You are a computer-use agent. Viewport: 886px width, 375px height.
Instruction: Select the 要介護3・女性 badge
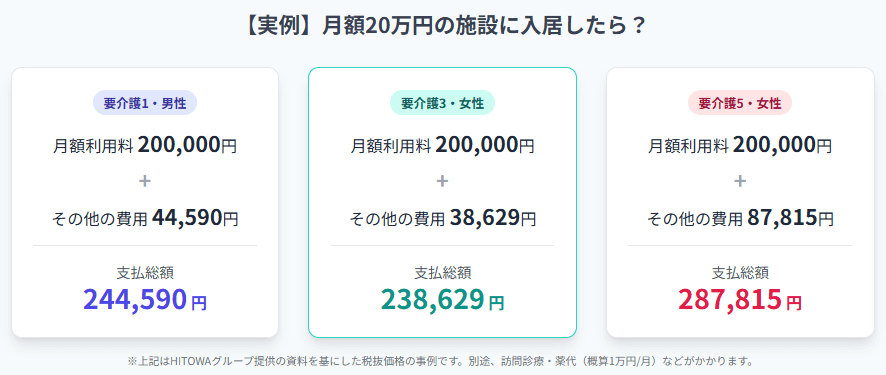point(442,103)
